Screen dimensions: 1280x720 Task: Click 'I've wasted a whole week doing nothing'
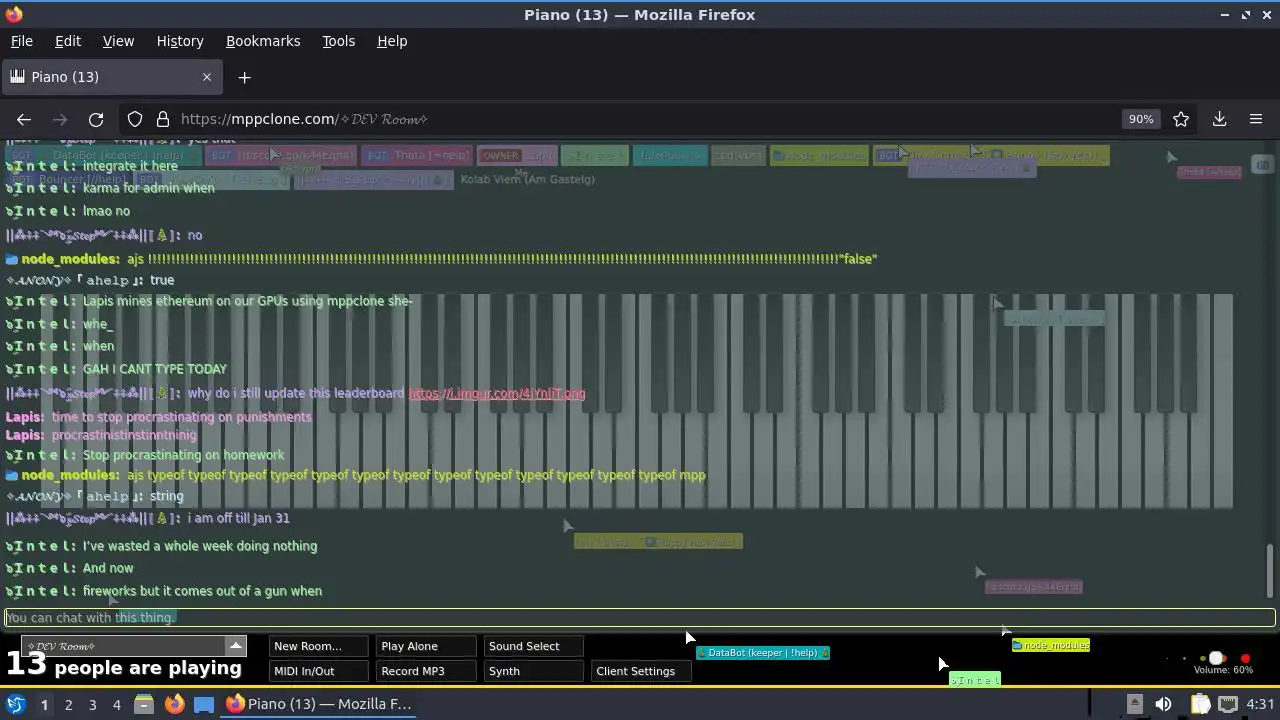[x=200, y=546]
